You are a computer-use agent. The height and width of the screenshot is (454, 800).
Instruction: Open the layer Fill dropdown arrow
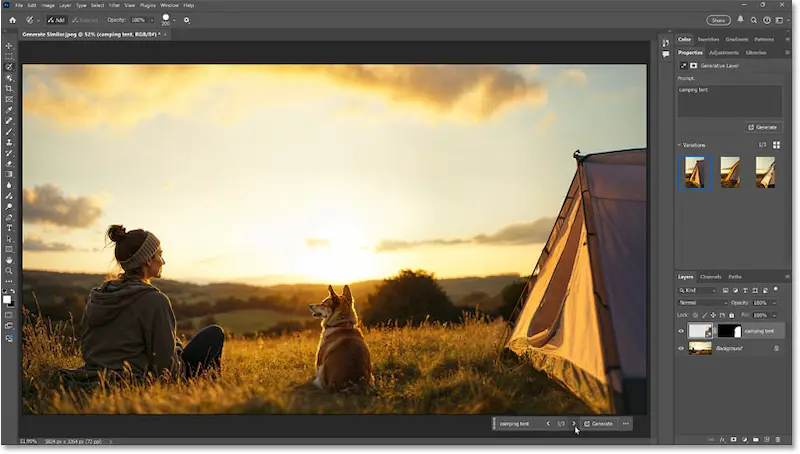[x=774, y=316]
